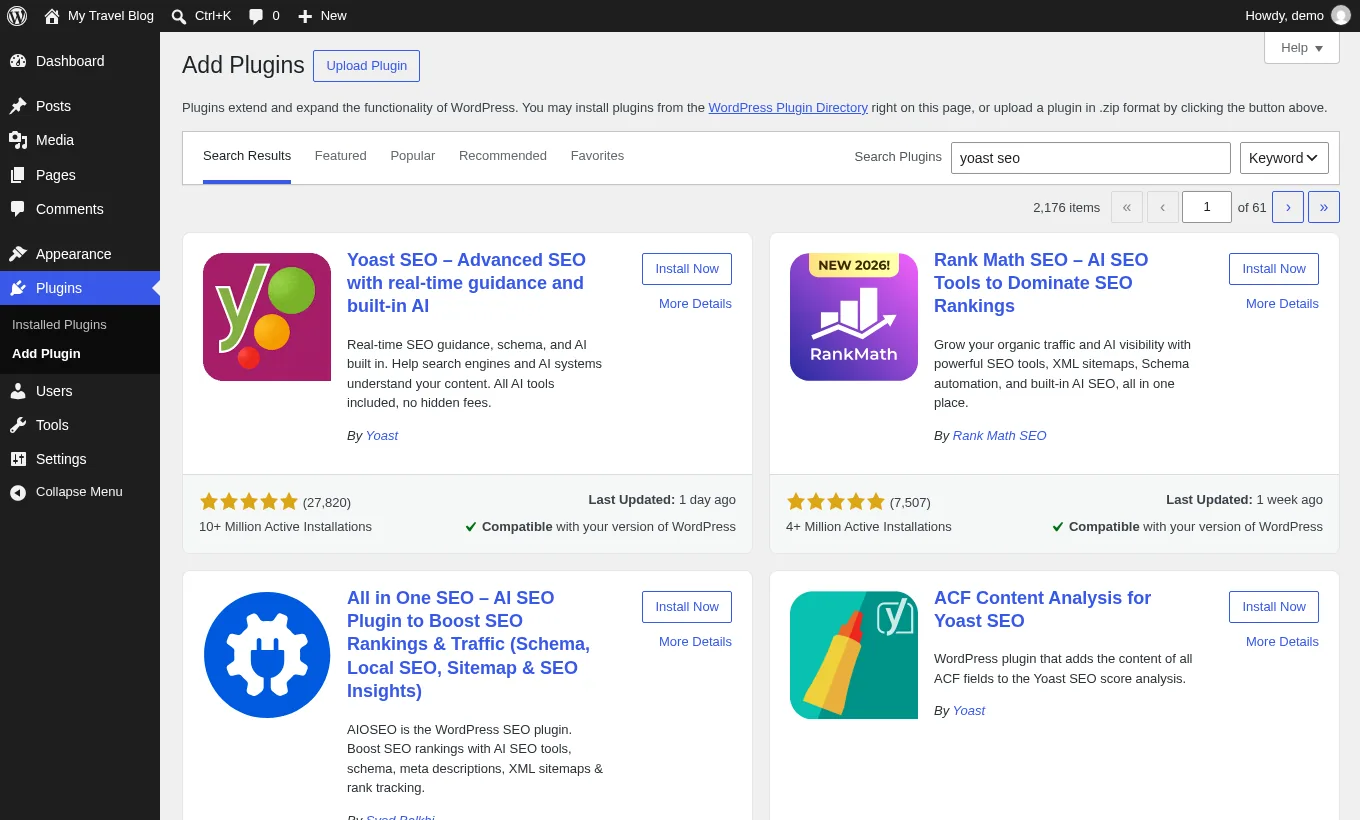Open the Yoast author link under Yoast SEO
1360x820 pixels.
click(x=382, y=436)
